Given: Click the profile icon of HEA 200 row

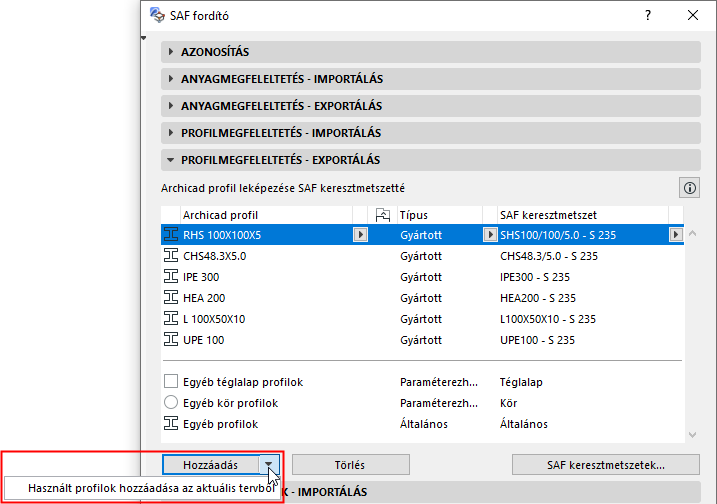Looking at the screenshot, I should (x=169, y=298).
